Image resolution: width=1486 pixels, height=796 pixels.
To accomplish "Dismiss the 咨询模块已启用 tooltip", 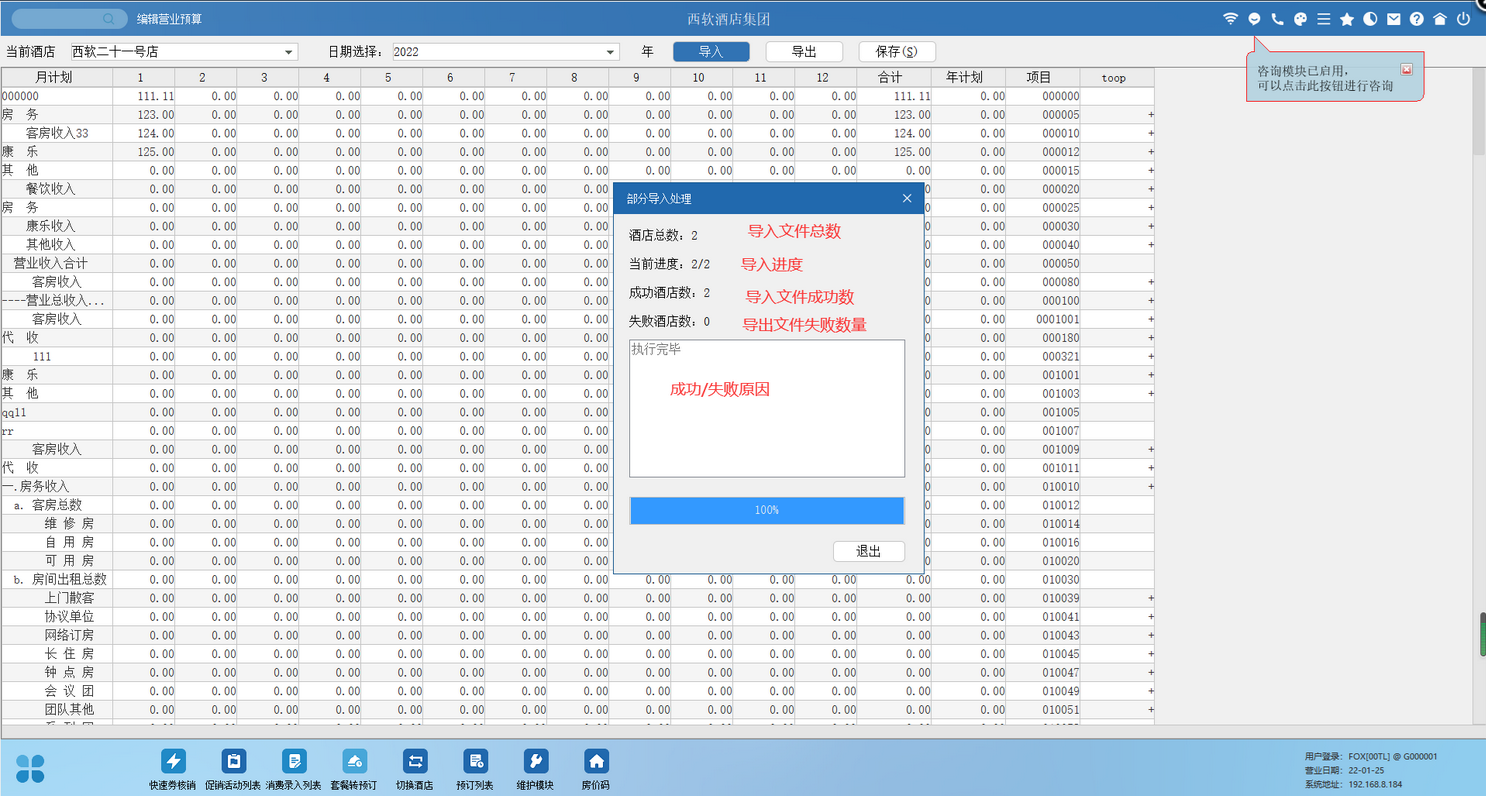I will 1407,69.
